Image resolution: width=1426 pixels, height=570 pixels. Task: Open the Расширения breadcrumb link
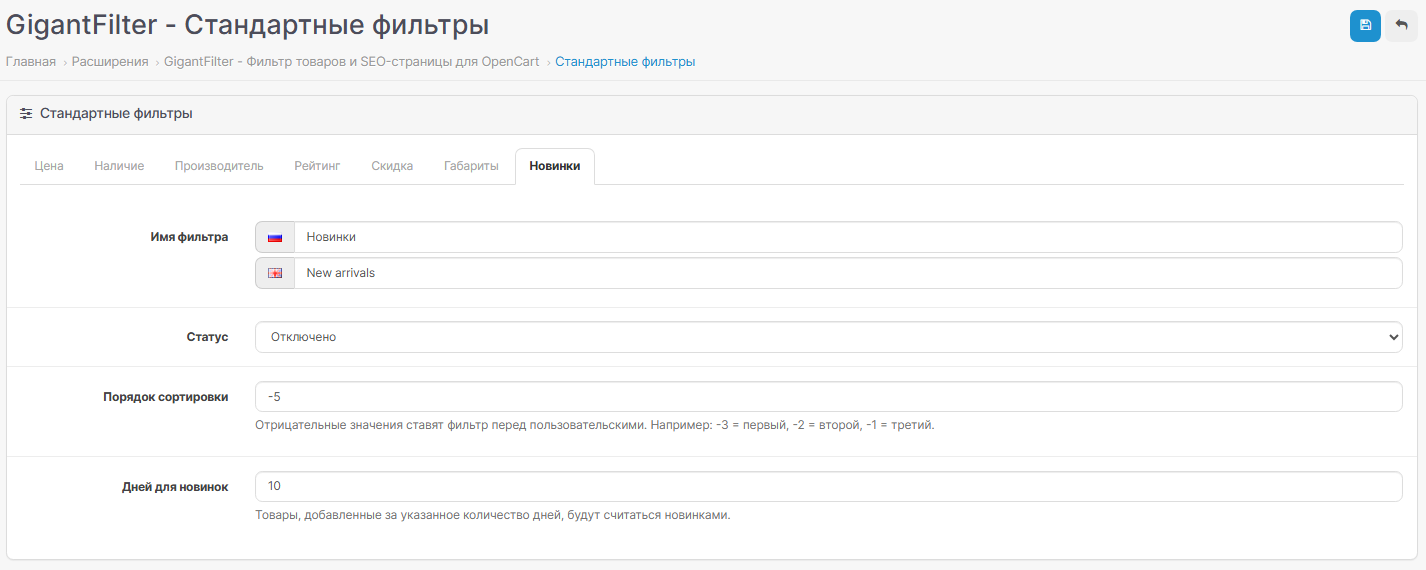[x=110, y=62]
